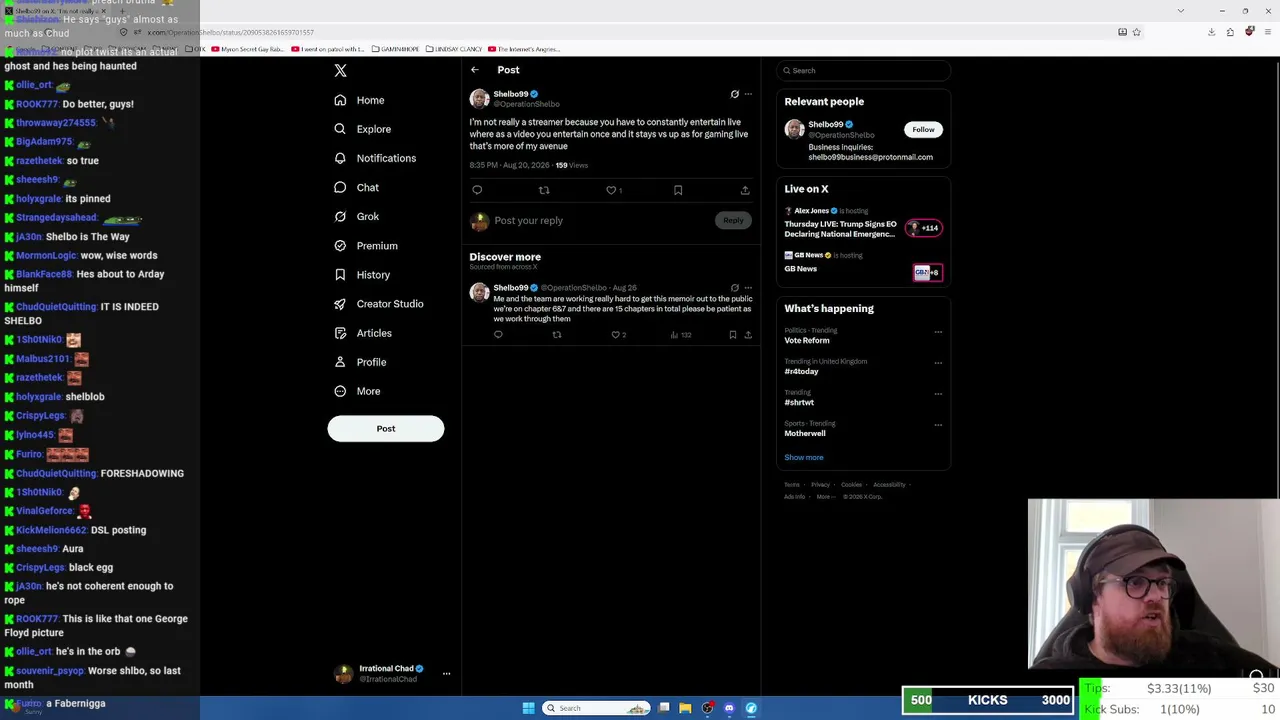Click the Post compose button
1280x720 pixels.
point(386,429)
